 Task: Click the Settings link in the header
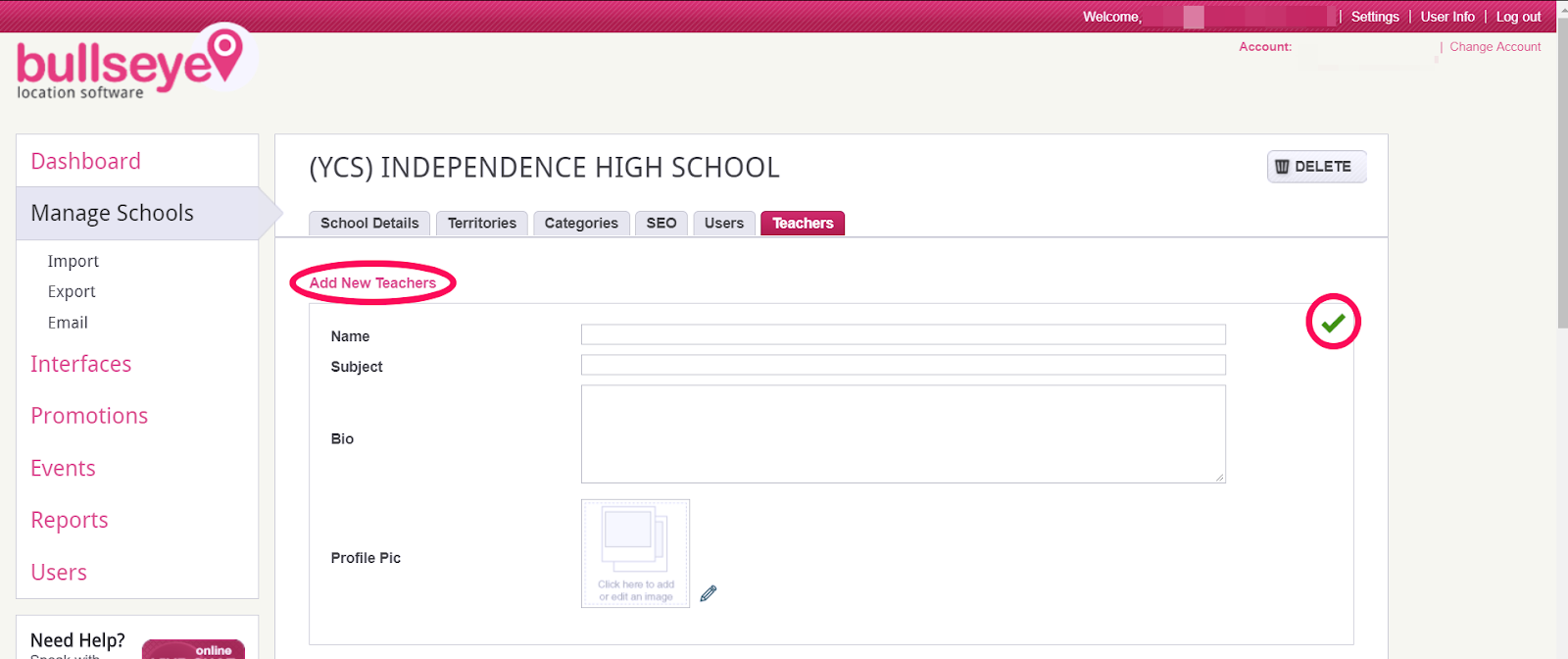coord(1375,17)
